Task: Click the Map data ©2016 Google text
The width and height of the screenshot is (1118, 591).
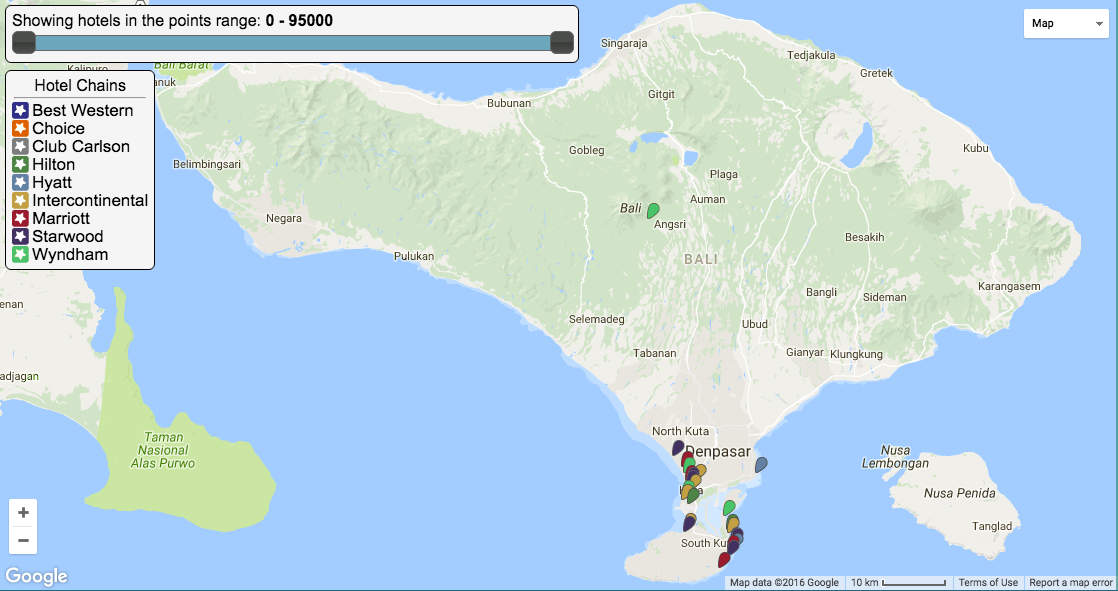Action: [x=784, y=582]
